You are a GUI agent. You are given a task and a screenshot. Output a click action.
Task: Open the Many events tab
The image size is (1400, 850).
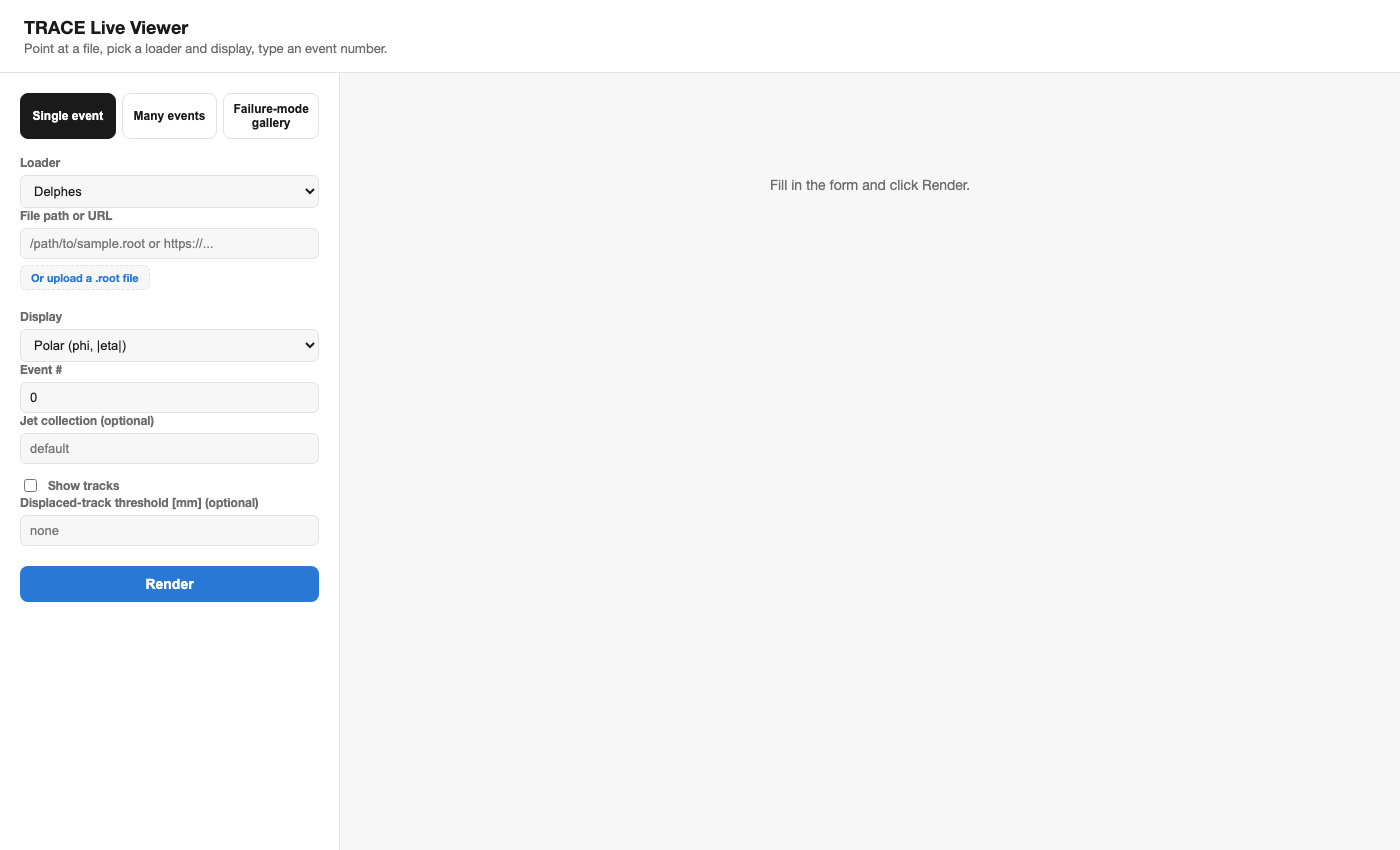pos(169,116)
